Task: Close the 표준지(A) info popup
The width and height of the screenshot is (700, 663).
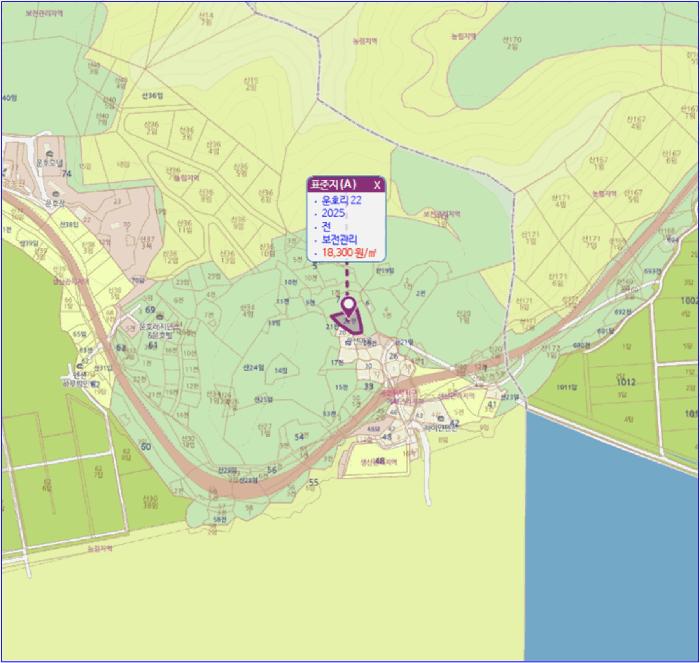Action: 377,184
